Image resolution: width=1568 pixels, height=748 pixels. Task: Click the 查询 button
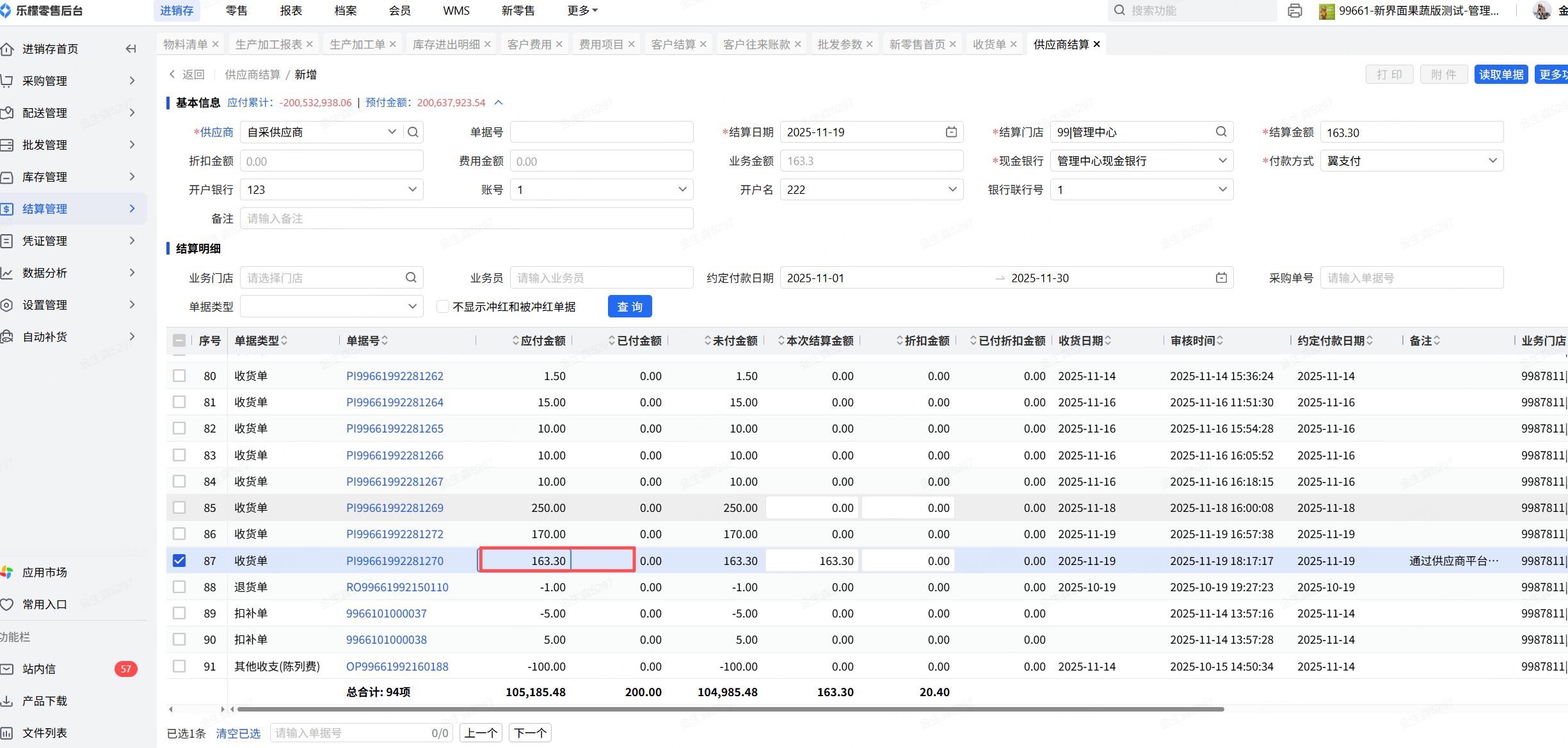[x=629, y=306]
